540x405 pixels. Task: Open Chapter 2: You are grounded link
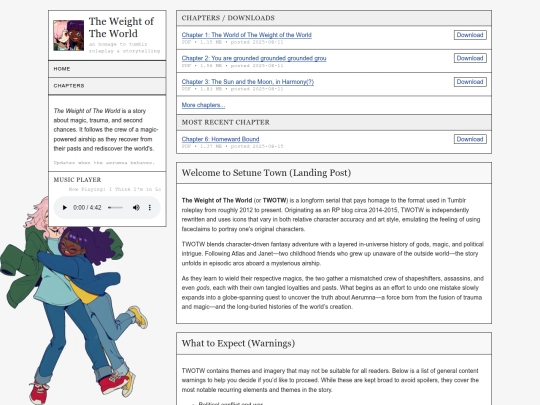click(254, 58)
